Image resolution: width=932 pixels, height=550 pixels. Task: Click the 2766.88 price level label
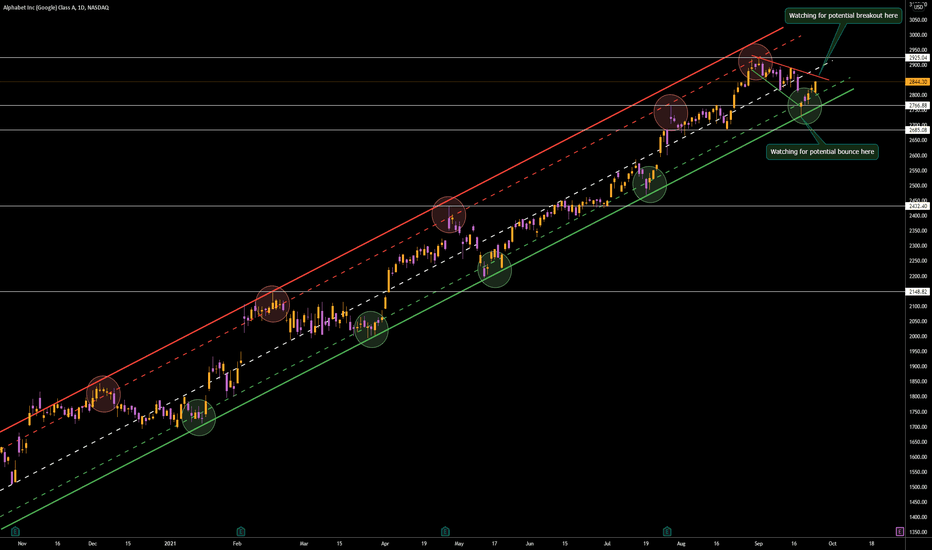(918, 105)
